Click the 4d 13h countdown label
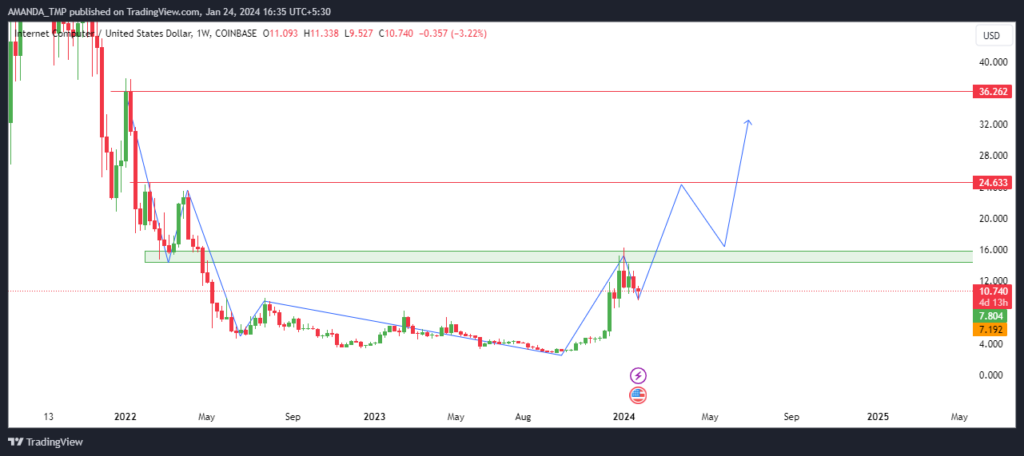Viewport: 1024px width, 456px height. 991,303
